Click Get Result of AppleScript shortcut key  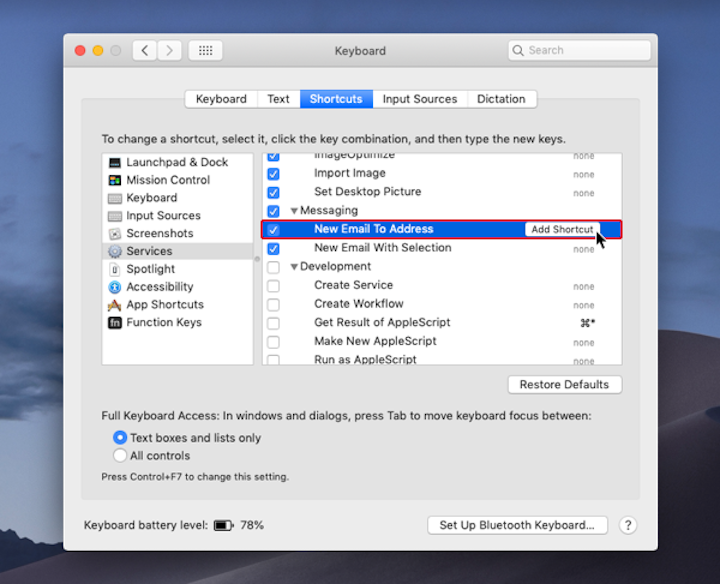tap(587, 323)
